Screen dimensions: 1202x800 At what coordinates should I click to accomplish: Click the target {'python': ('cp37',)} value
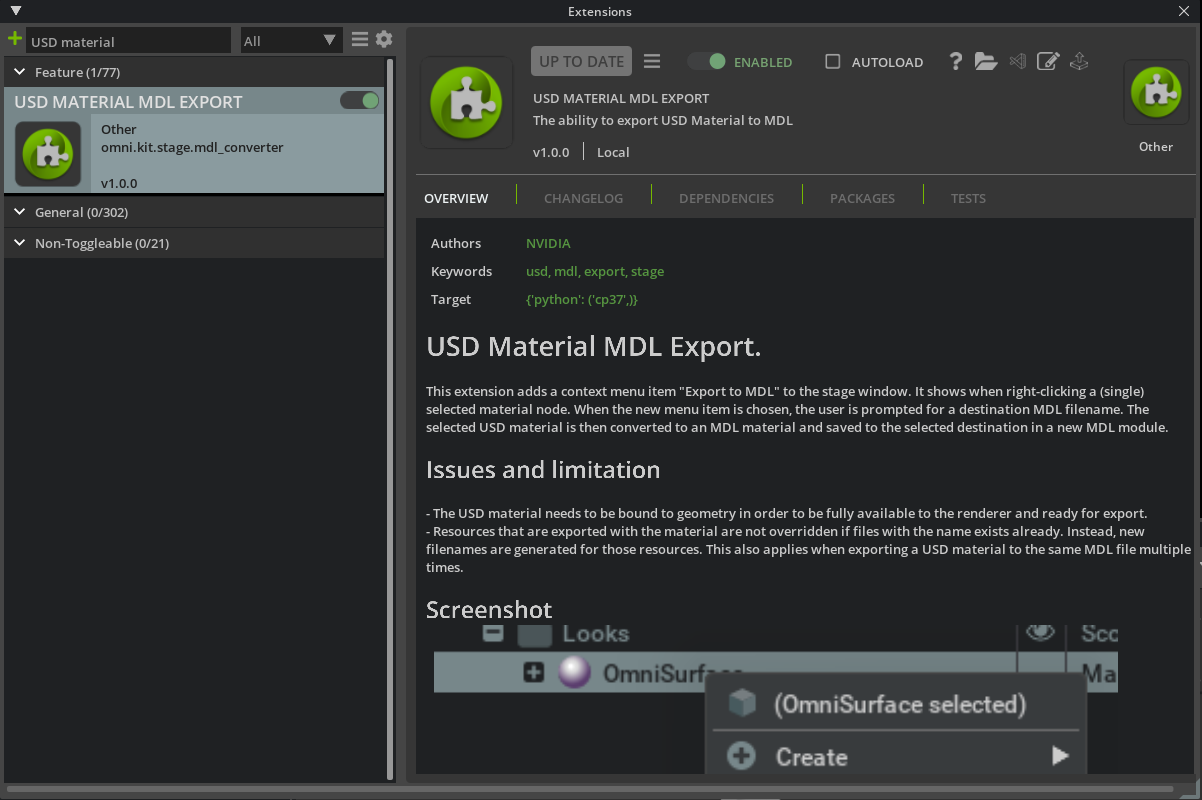pos(581,299)
